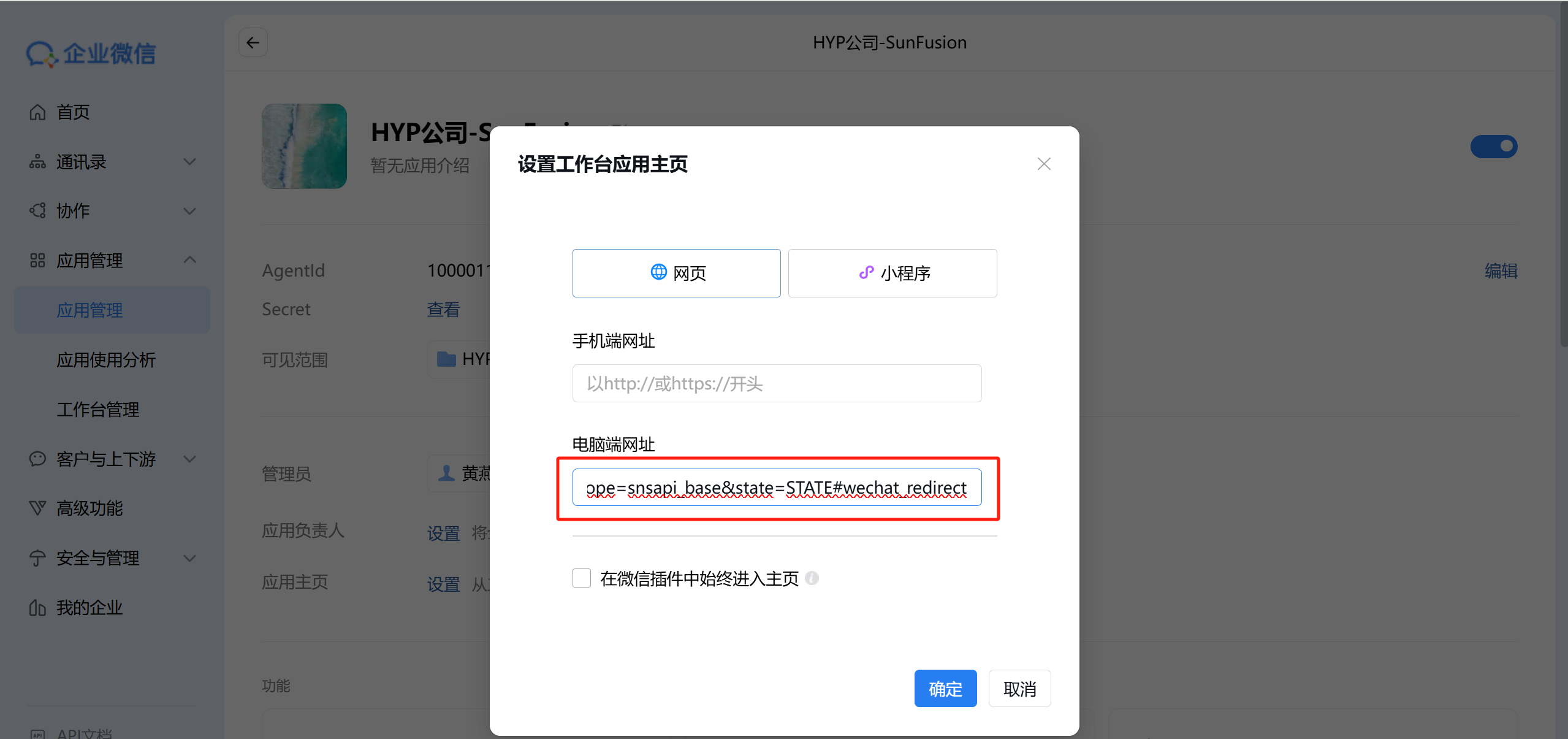Close the 设置工作台应用主页 dialog with X

coord(1043,164)
